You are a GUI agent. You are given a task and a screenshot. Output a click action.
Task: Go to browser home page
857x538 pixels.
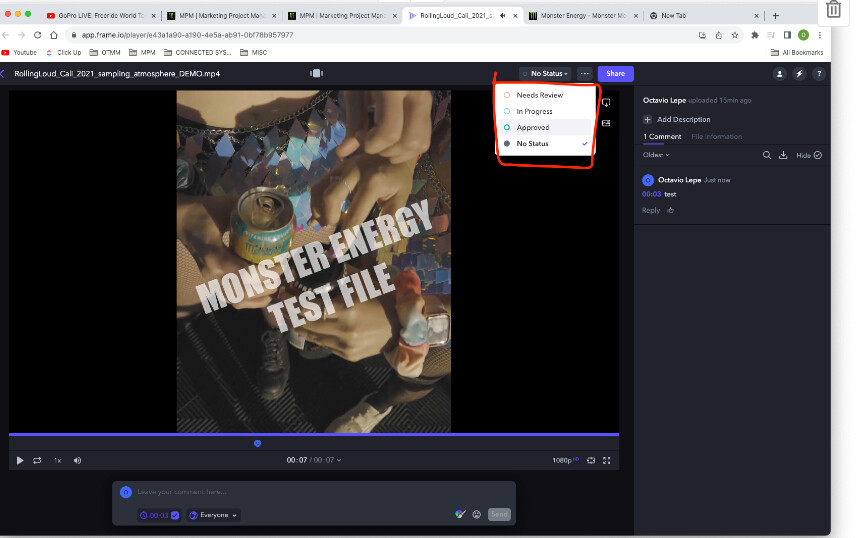click(x=54, y=35)
